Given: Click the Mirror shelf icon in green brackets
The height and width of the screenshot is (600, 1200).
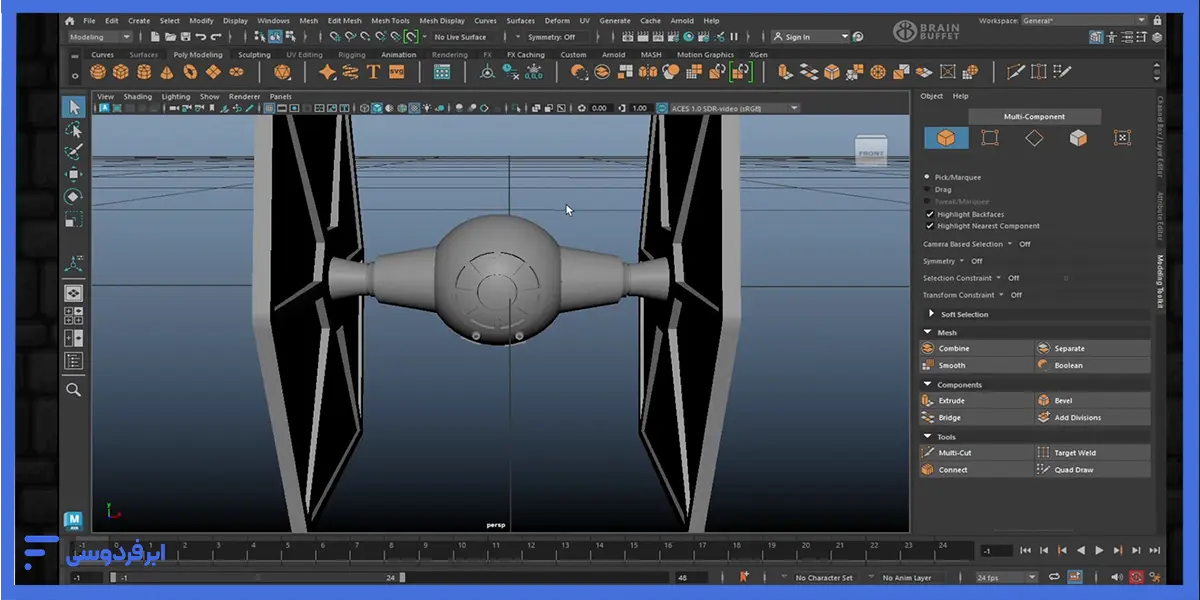Looking at the screenshot, I should 741,72.
